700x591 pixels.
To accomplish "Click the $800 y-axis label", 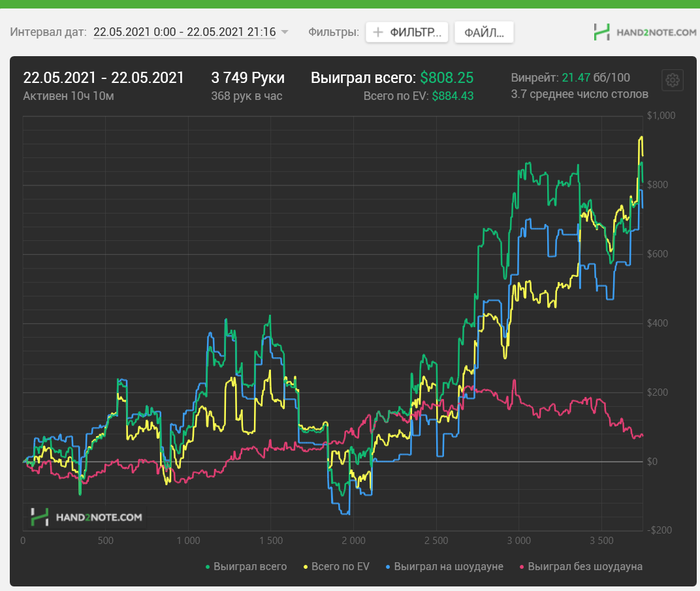I will (658, 185).
